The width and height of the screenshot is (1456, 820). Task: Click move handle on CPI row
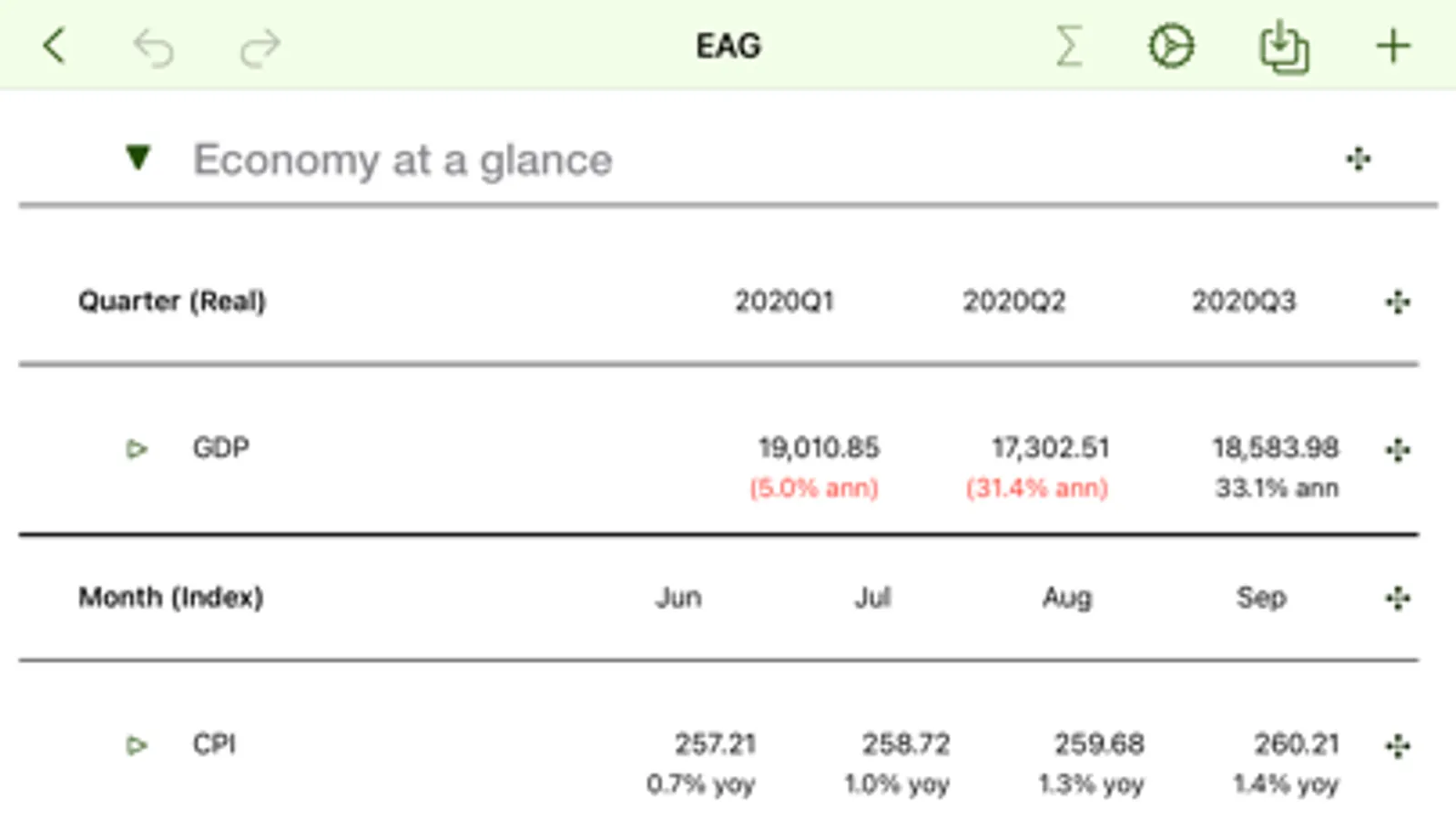click(1398, 746)
